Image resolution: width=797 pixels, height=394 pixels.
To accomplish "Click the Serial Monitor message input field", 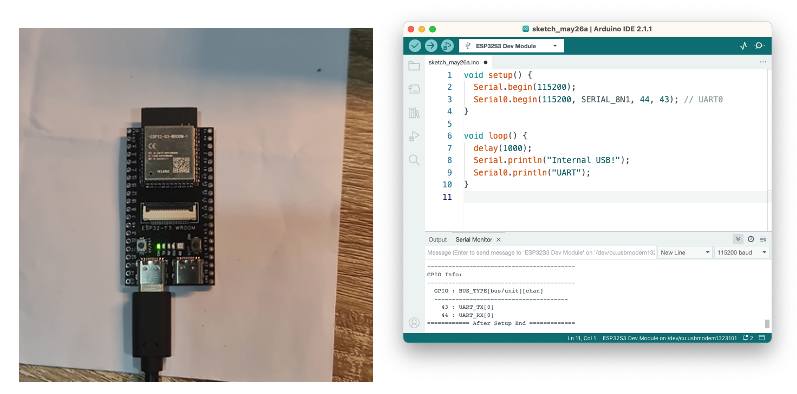I will (541, 253).
